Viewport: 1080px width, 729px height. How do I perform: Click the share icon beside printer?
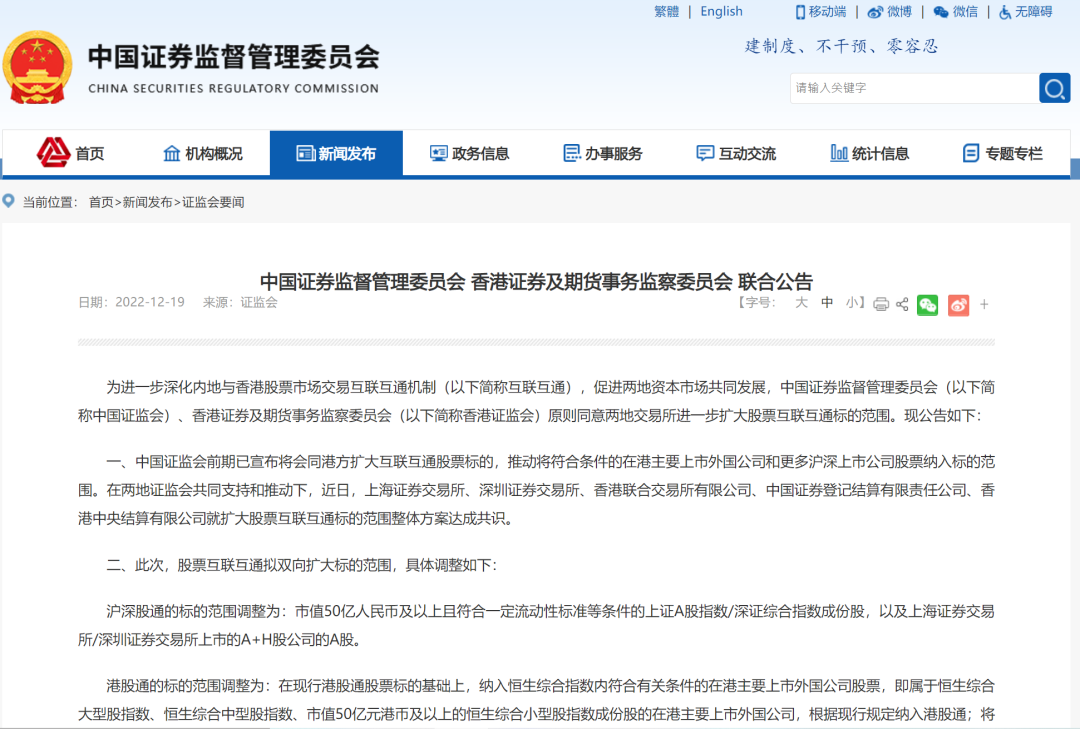902,304
